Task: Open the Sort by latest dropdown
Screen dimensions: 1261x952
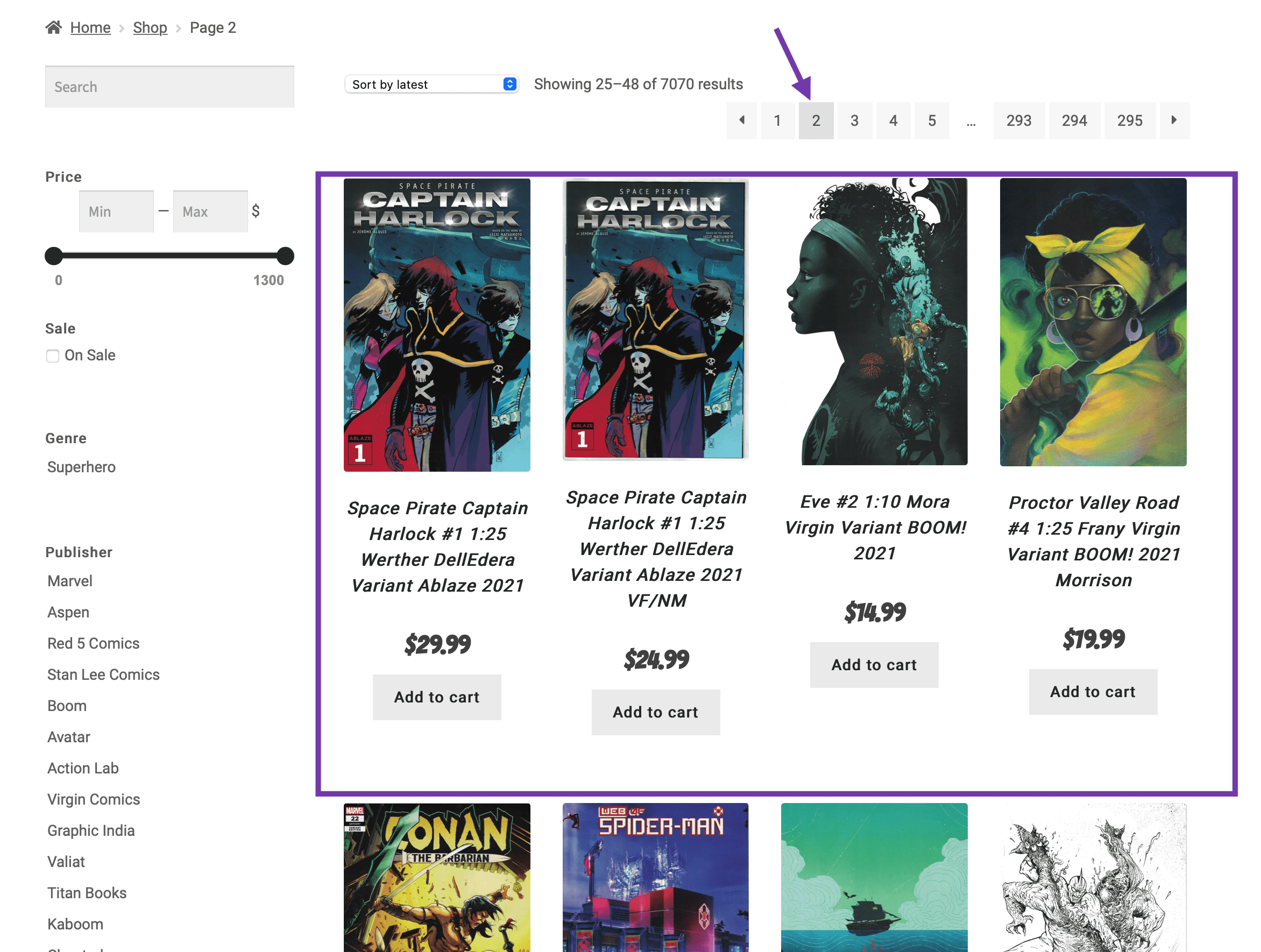Action: 431,84
